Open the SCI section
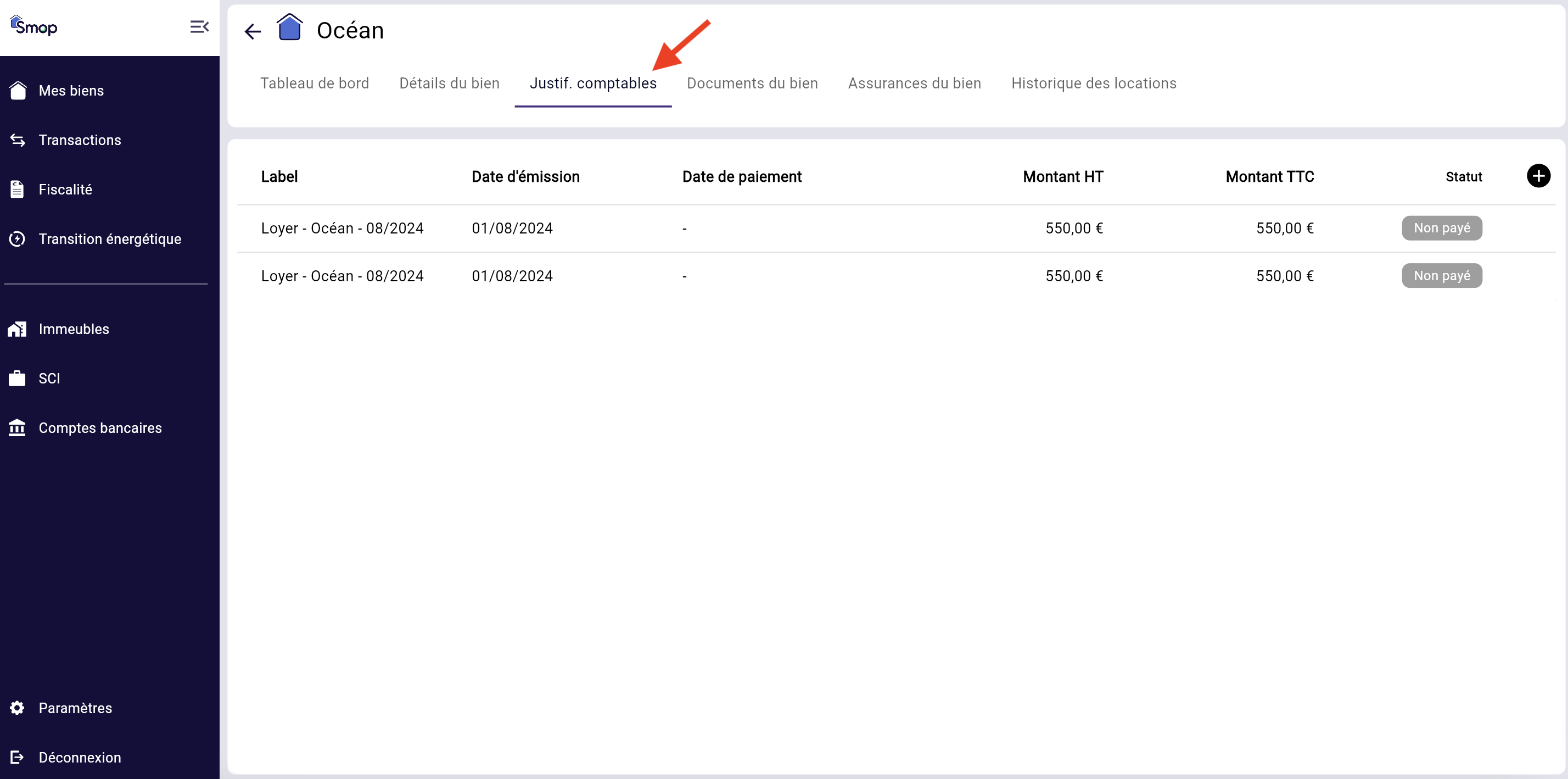 point(49,378)
